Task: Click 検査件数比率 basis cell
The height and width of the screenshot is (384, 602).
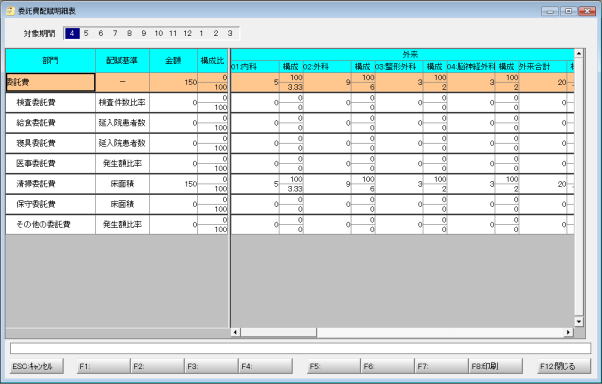Action: click(x=122, y=103)
